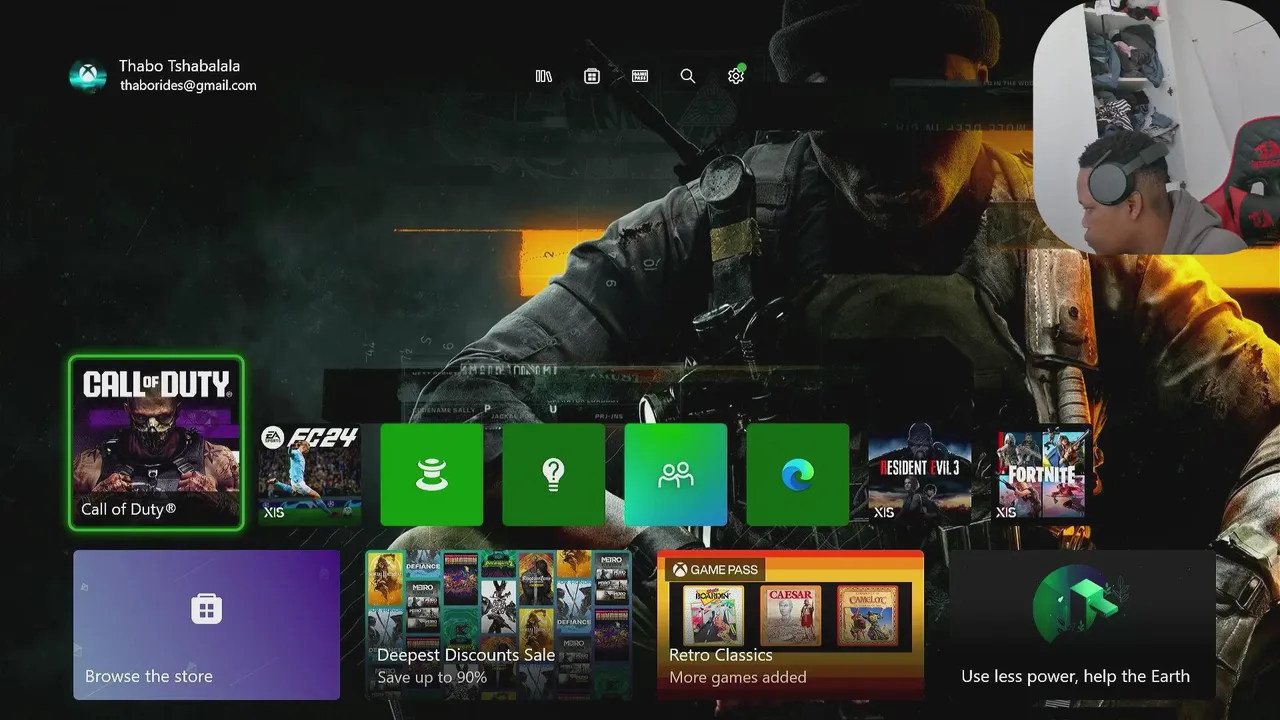Click the green Earth power-saving icon
The image size is (1280, 720).
(1079, 606)
